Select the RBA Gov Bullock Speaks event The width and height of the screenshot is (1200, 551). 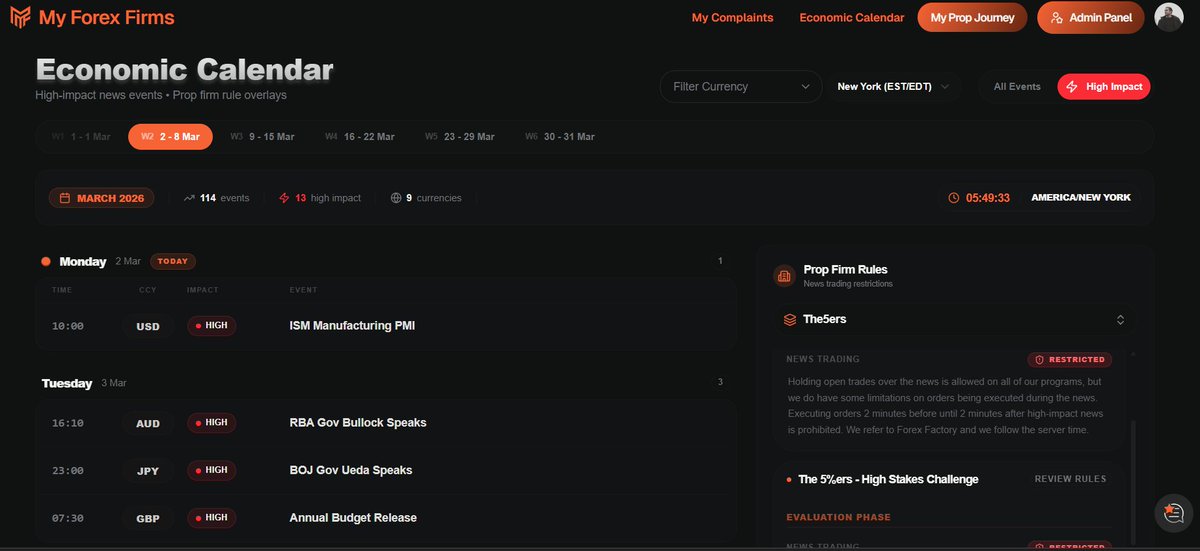(x=358, y=423)
